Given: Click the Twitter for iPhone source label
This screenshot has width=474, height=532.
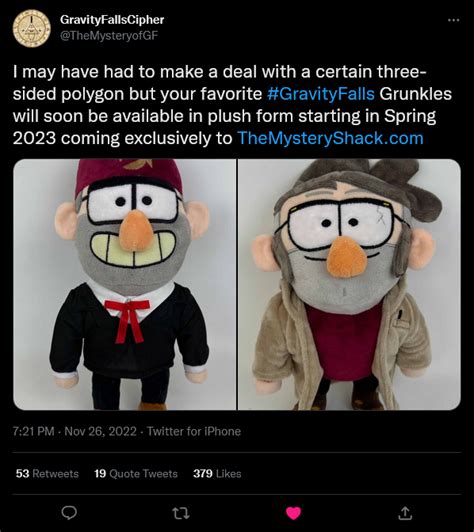Looking at the screenshot, I should tap(194, 431).
